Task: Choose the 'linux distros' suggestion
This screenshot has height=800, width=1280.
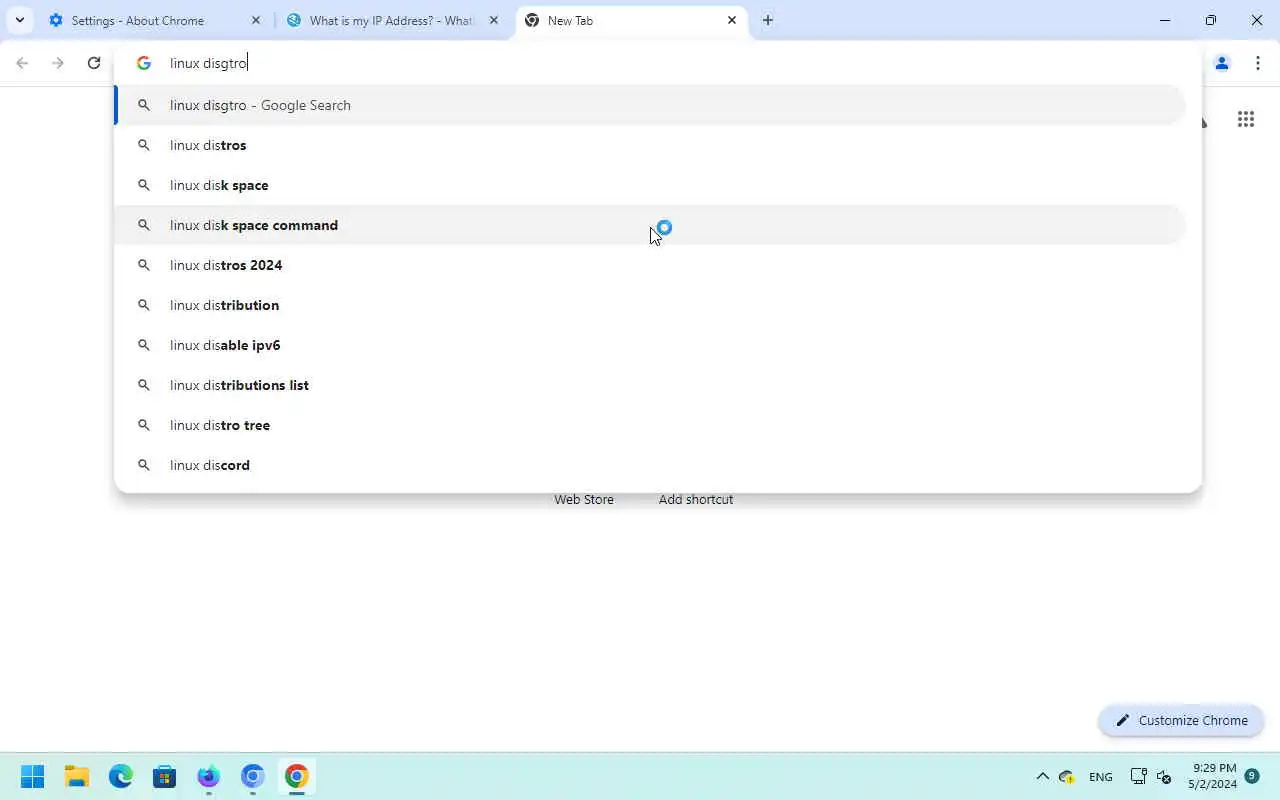Action: (651, 145)
